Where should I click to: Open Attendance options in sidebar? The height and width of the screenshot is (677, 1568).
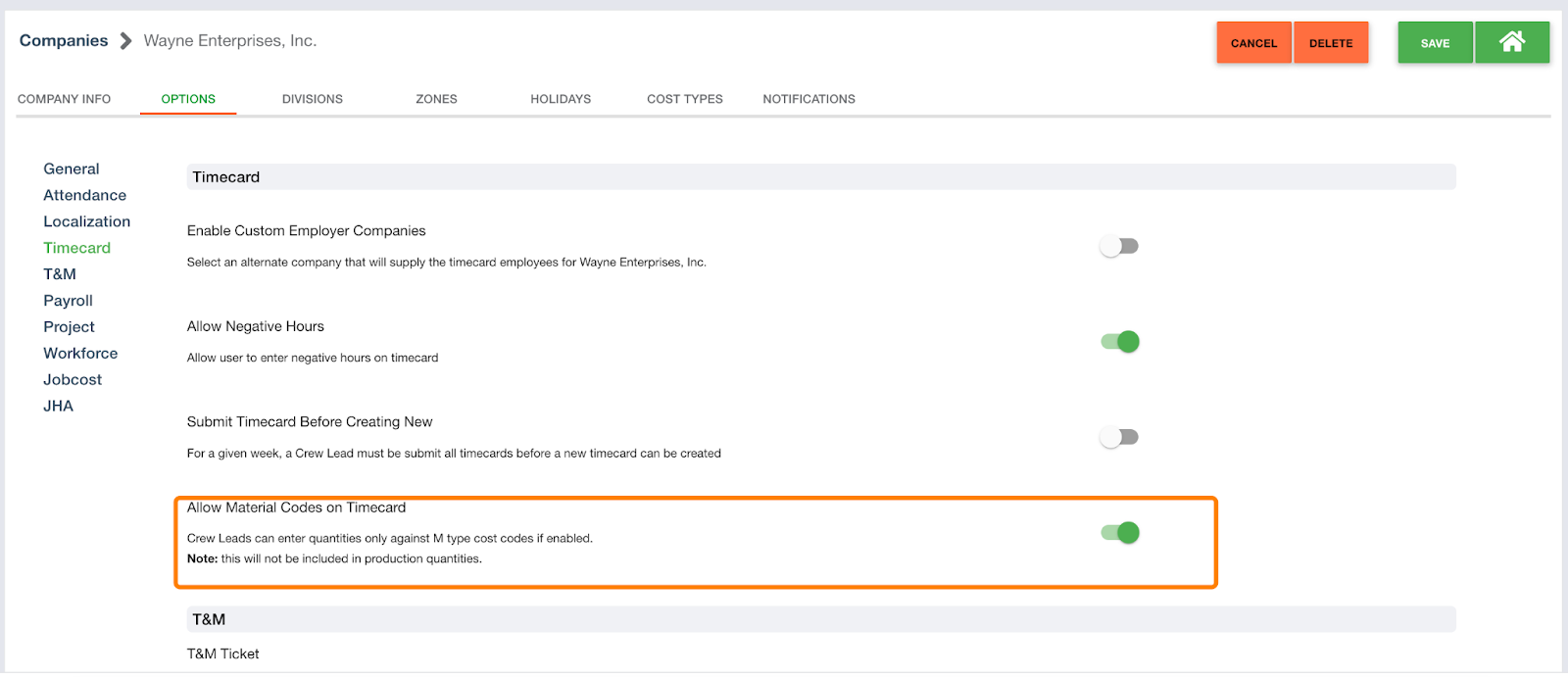84,195
